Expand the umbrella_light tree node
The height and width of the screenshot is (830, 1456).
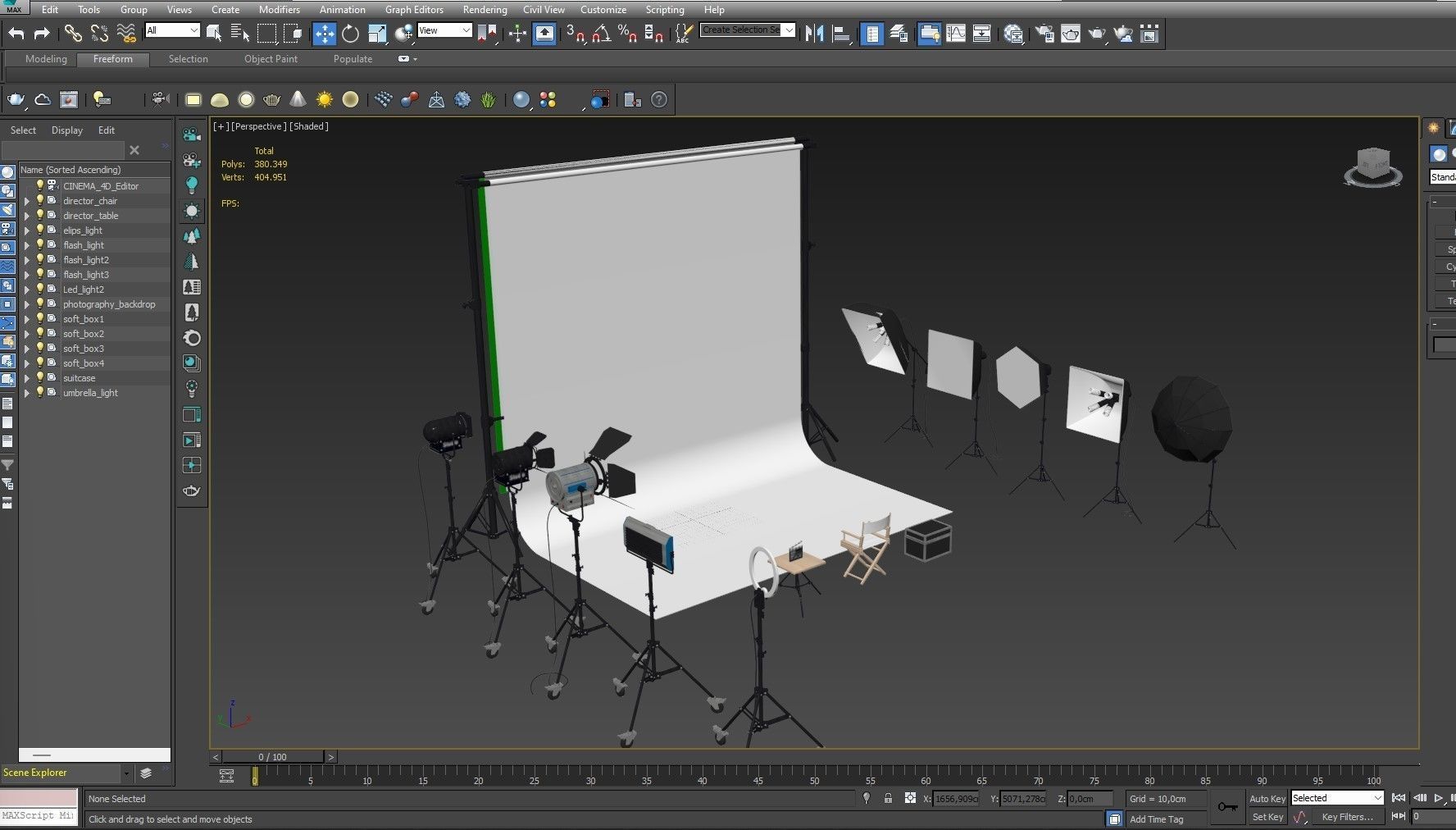tap(27, 393)
